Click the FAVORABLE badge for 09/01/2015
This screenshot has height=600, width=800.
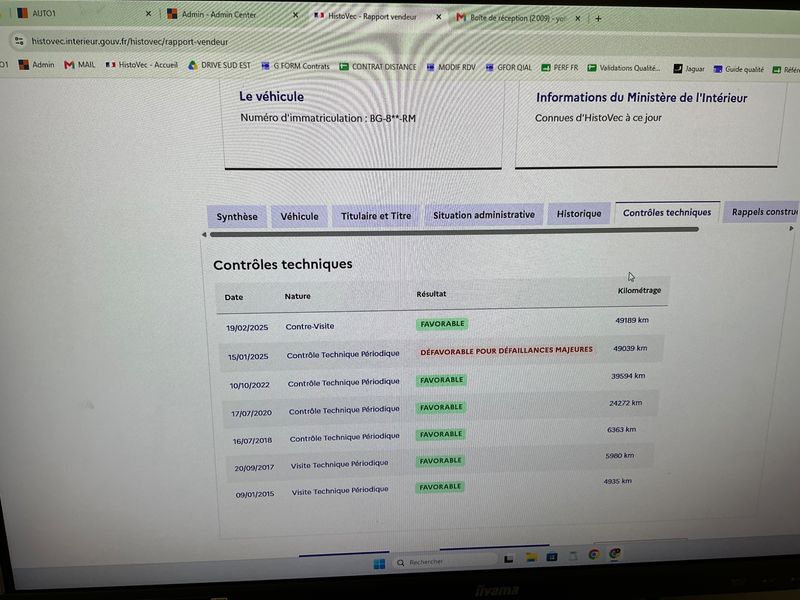coord(440,487)
